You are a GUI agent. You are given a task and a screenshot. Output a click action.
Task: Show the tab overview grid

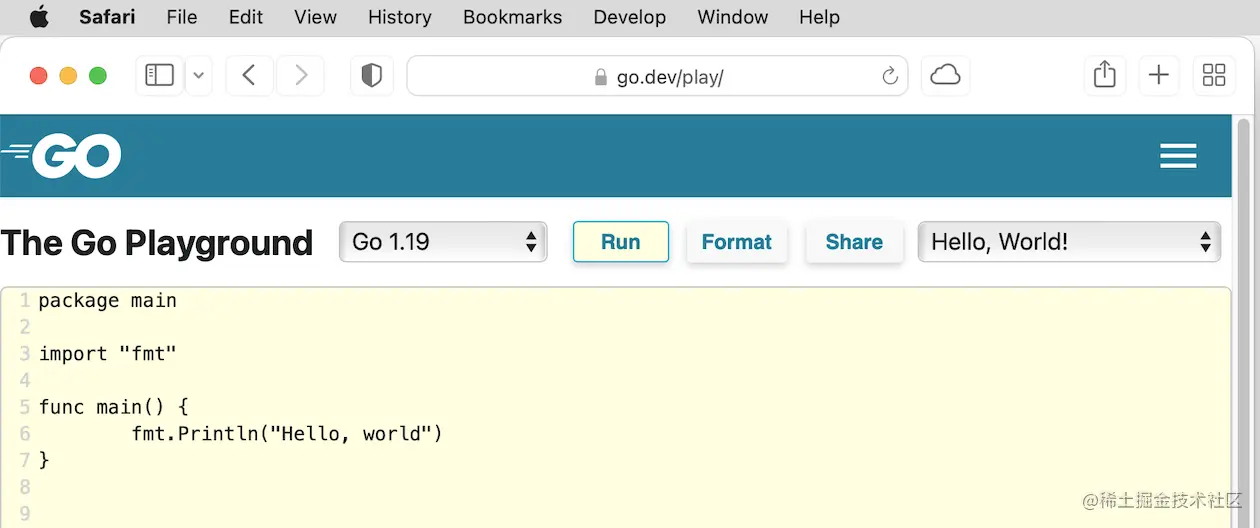pos(1214,76)
